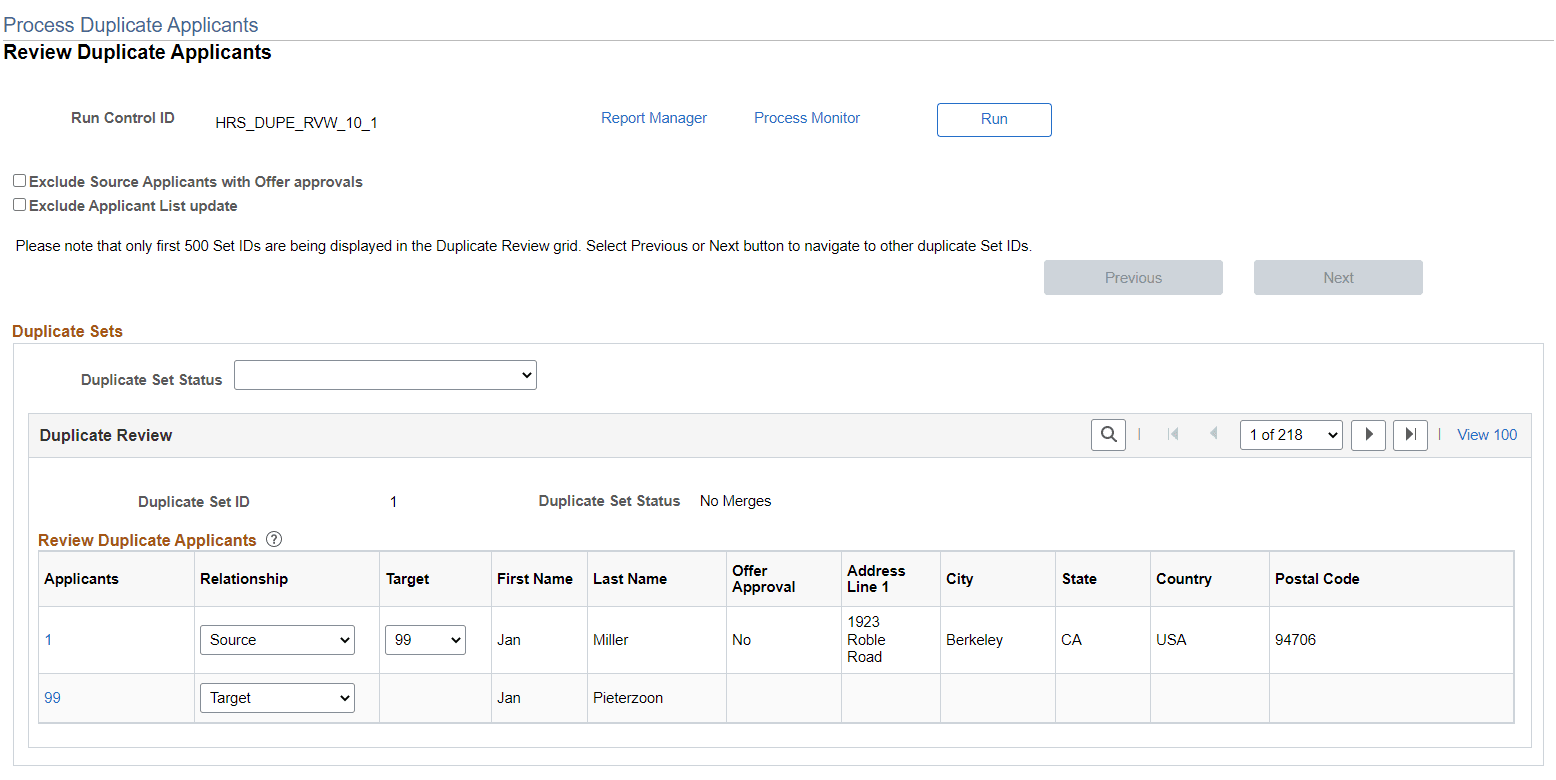Click the Next navigation button
The width and height of the screenshot is (1556, 780).
(x=1337, y=277)
